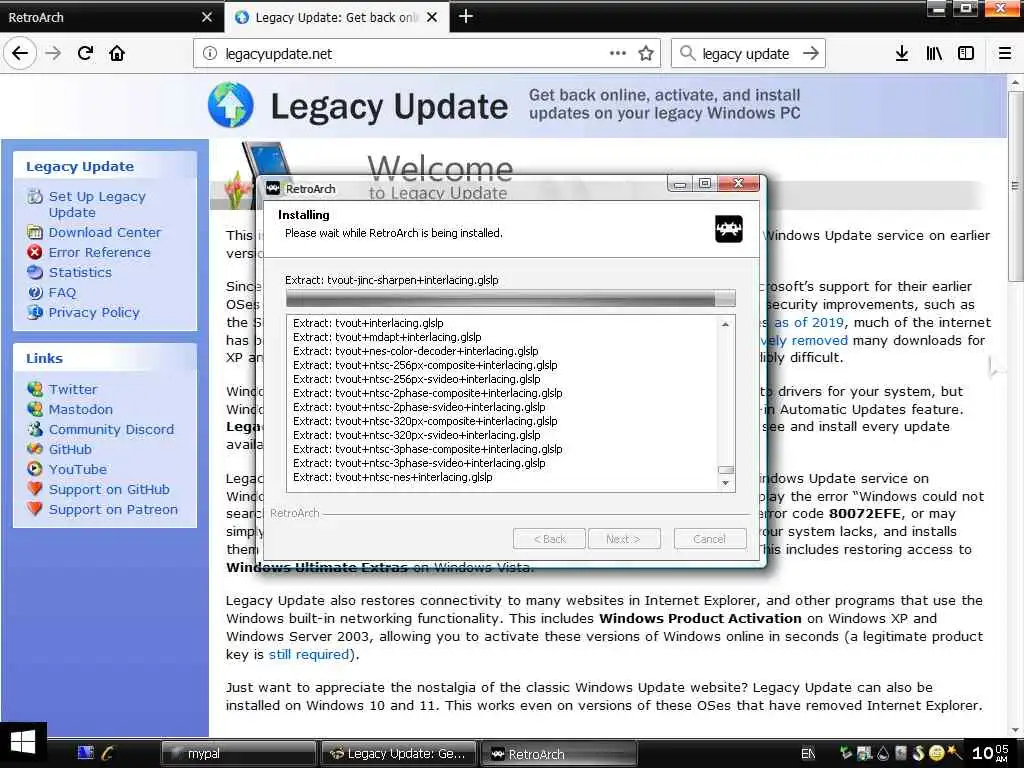Reload the legacyupdate.net page
Viewport: 1024px width, 768px height.
[85, 54]
